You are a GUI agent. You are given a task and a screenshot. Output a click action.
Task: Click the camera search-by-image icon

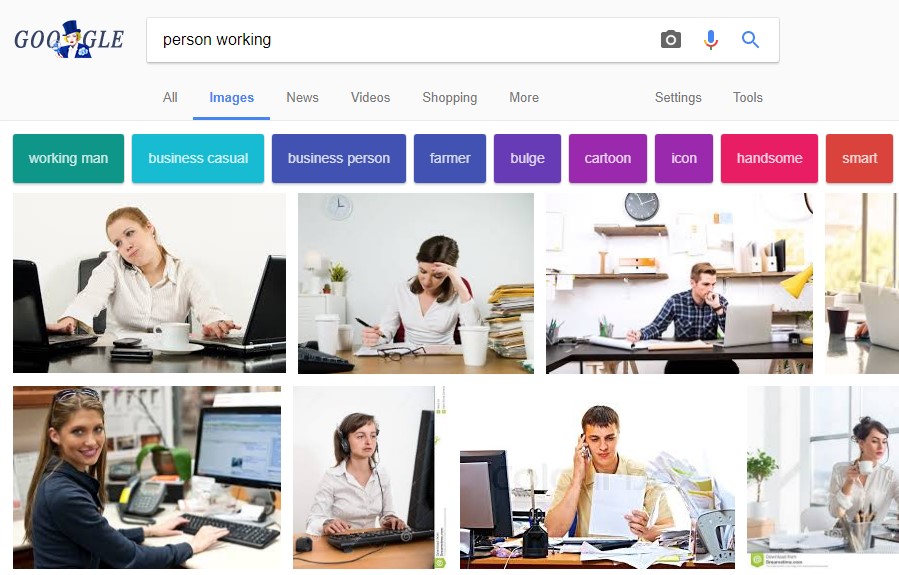click(671, 40)
